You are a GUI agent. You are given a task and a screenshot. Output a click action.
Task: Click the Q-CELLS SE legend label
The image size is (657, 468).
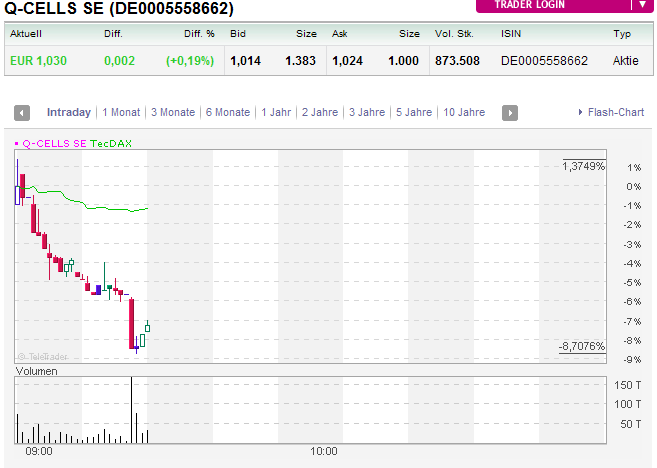pyautogui.click(x=54, y=144)
